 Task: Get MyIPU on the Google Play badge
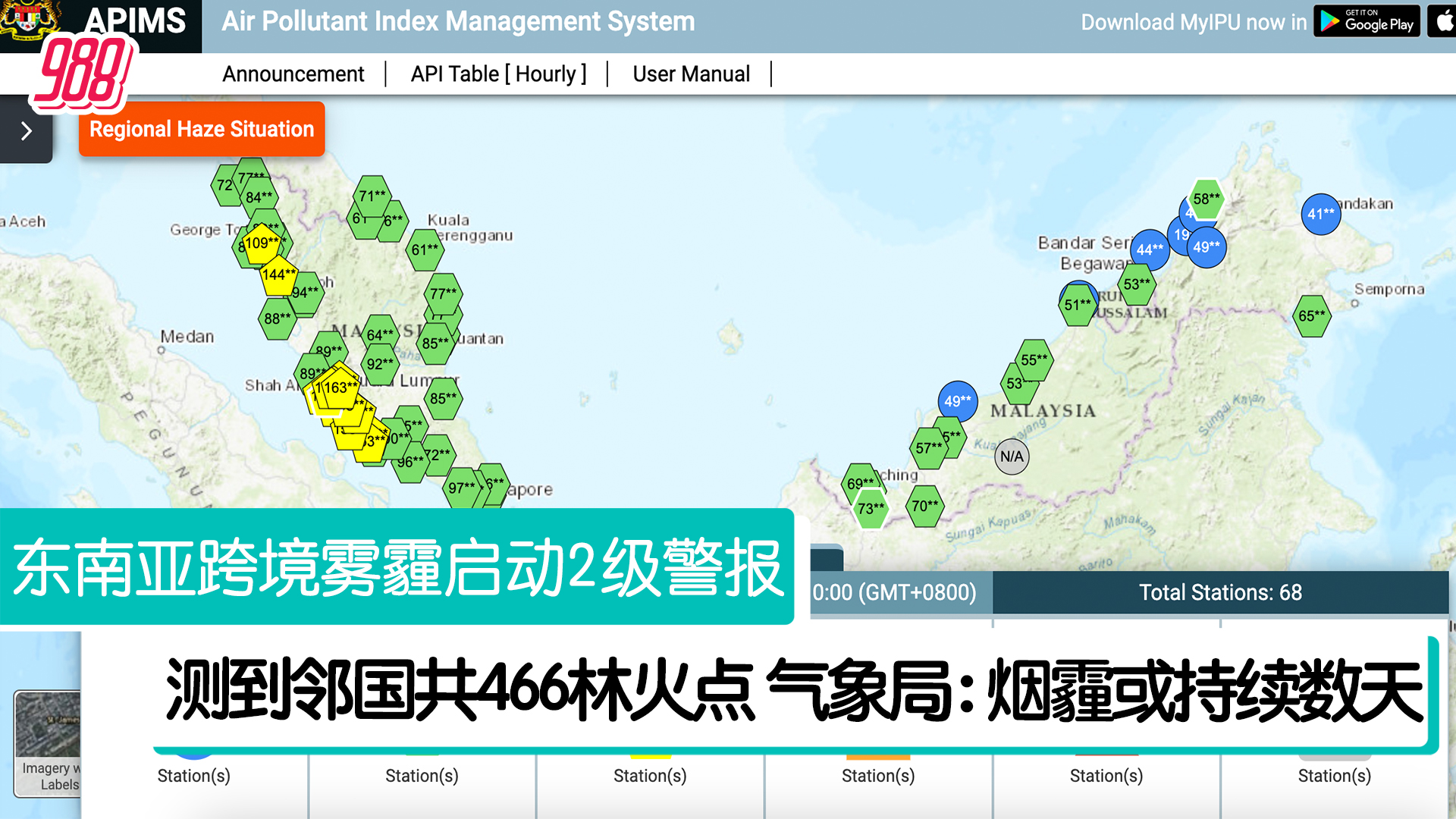click(x=1367, y=22)
